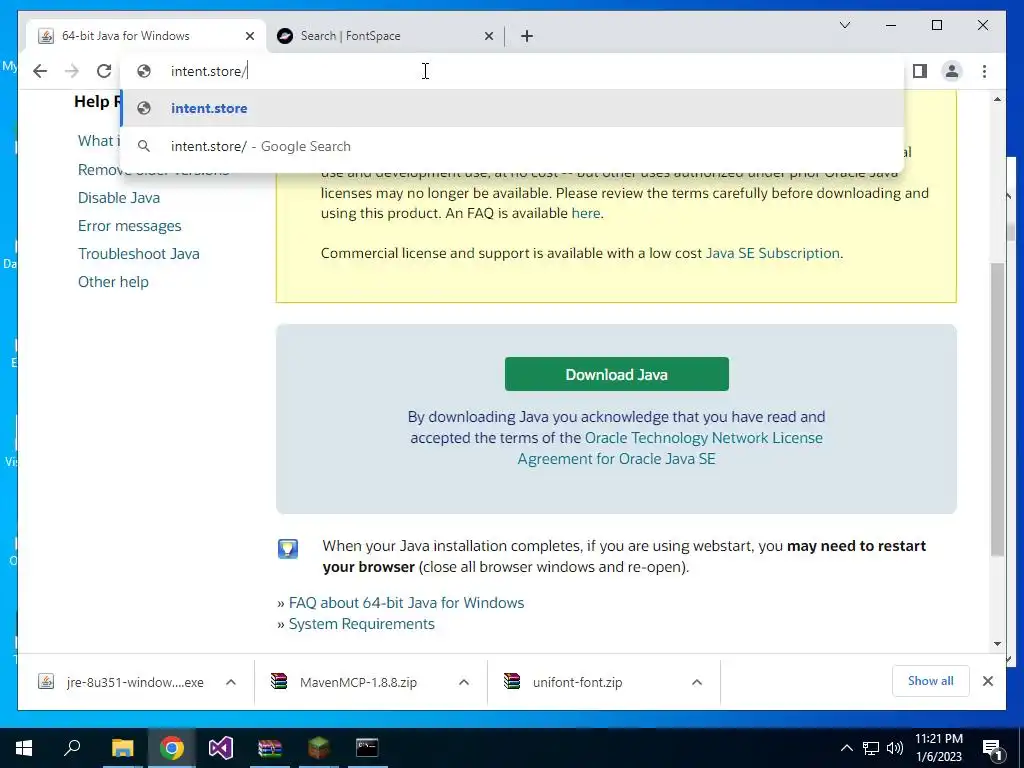The width and height of the screenshot is (1024, 768).
Task: Open the Minecraft block taskbar icon
Action: pos(319,748)
